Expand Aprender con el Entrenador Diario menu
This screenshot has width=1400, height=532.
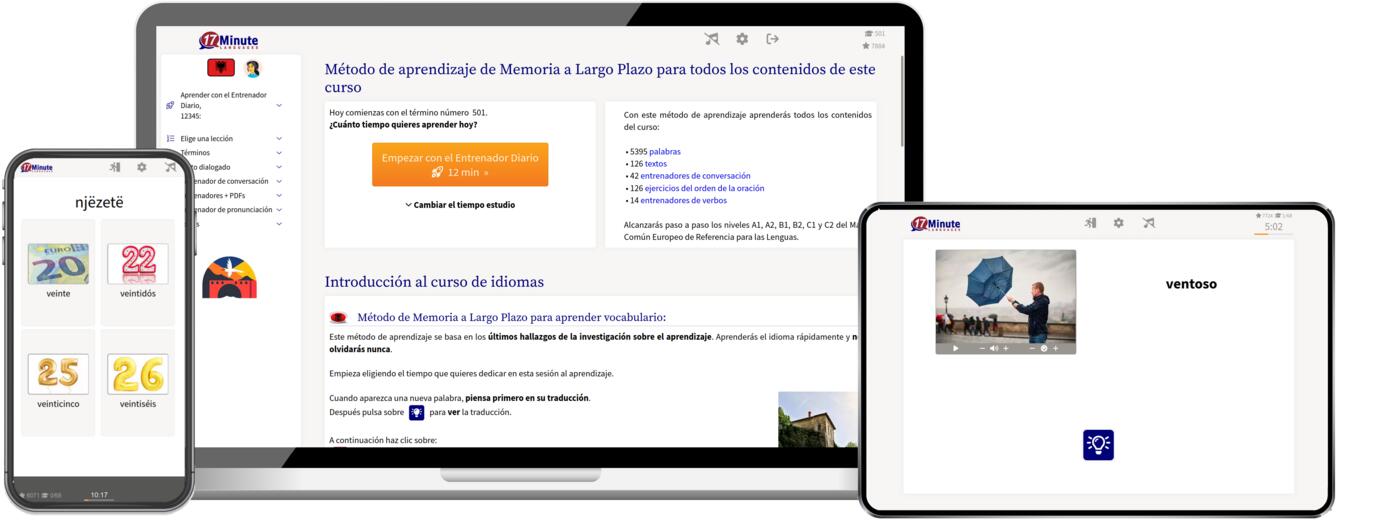click(279, 105)
